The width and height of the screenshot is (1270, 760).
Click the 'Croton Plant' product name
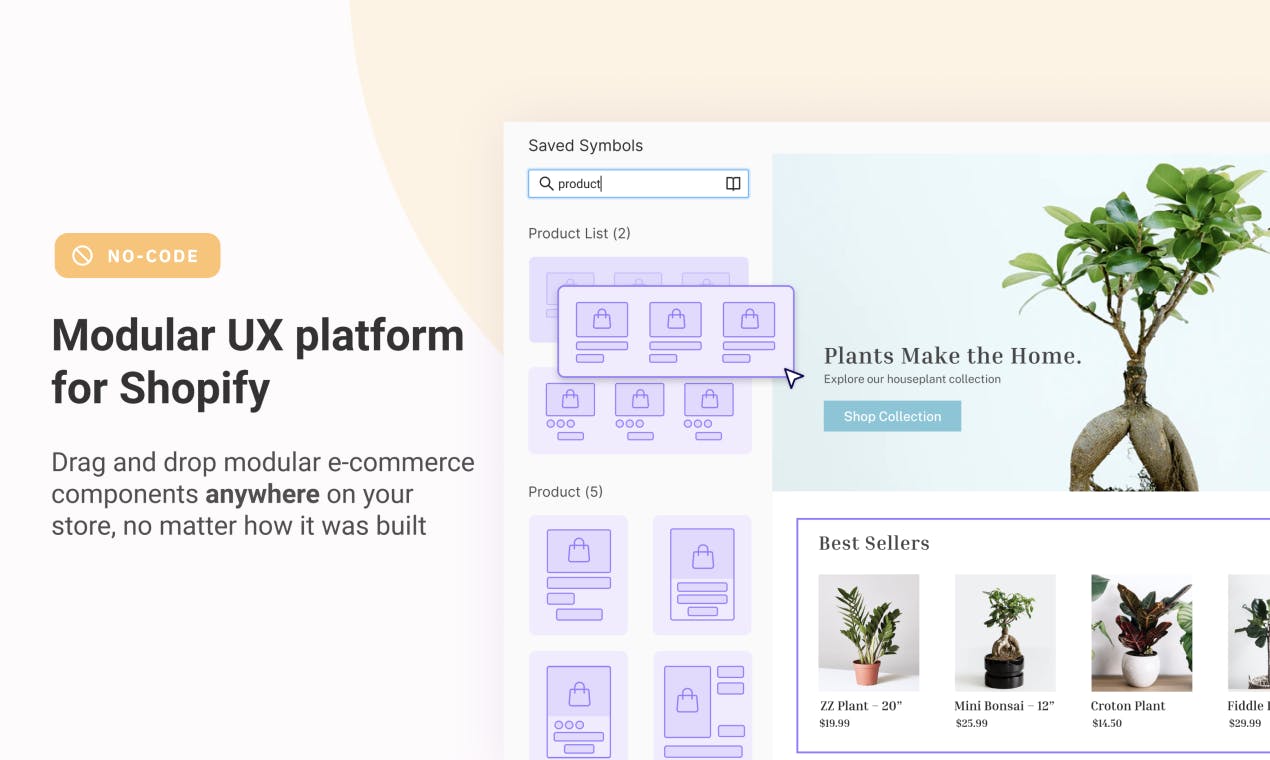click(x=1128, y=706)
